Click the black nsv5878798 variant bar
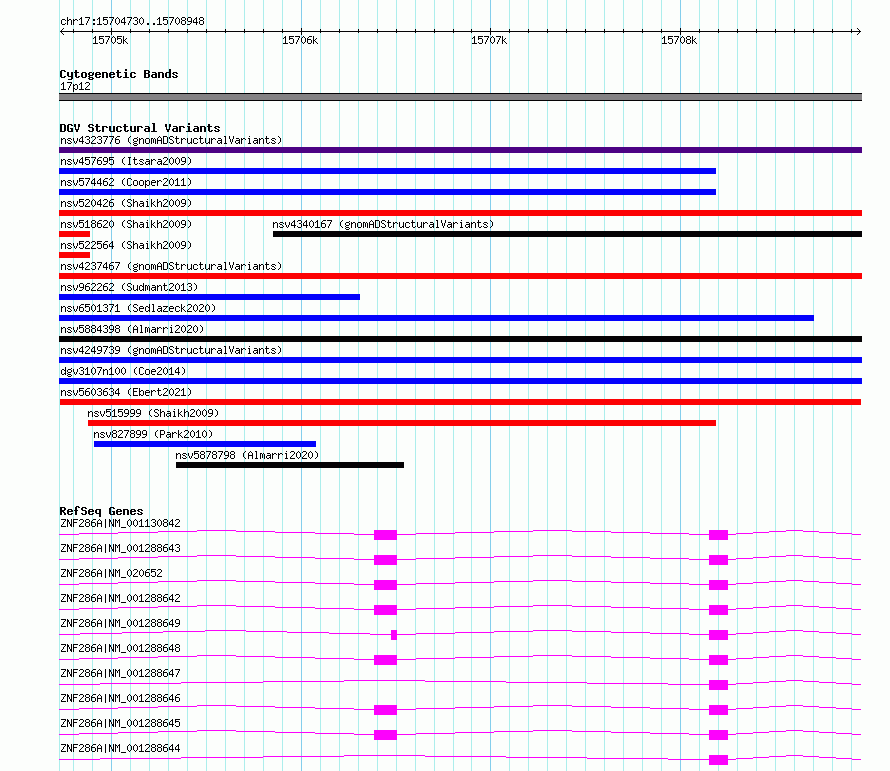Screen dimensions: 890x771 coord(290,465)
